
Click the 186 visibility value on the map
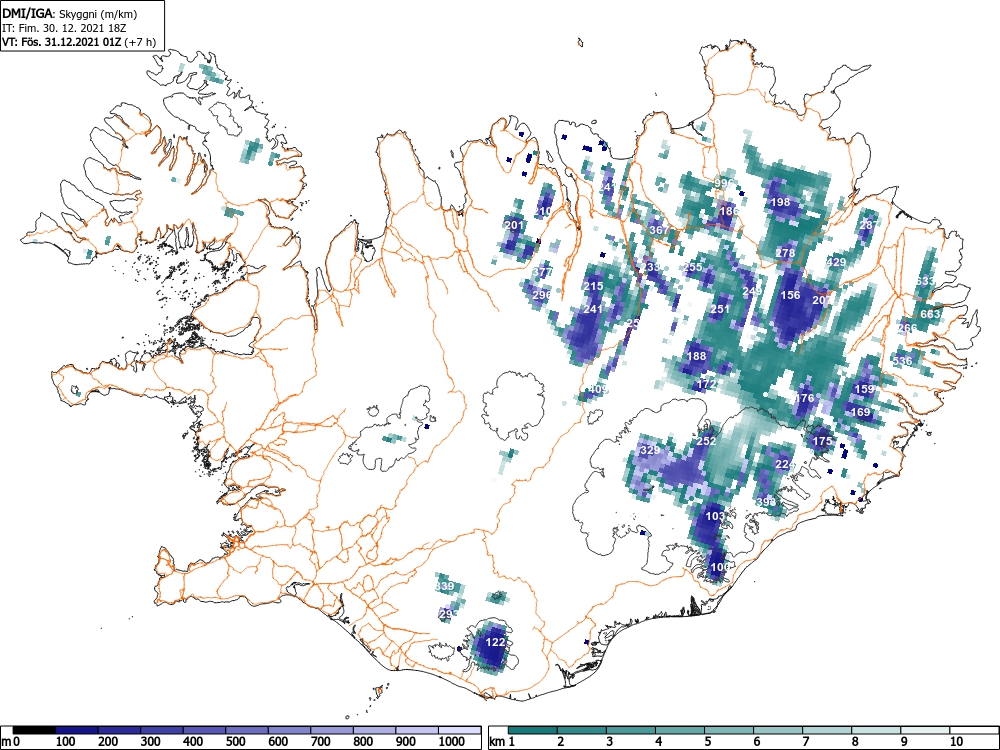tap(729, 211)
